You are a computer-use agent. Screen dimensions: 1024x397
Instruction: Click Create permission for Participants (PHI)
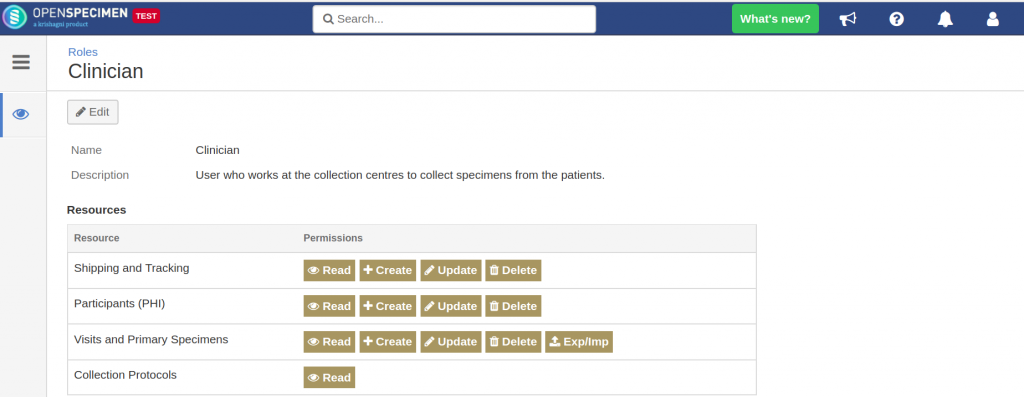(388, 306)
